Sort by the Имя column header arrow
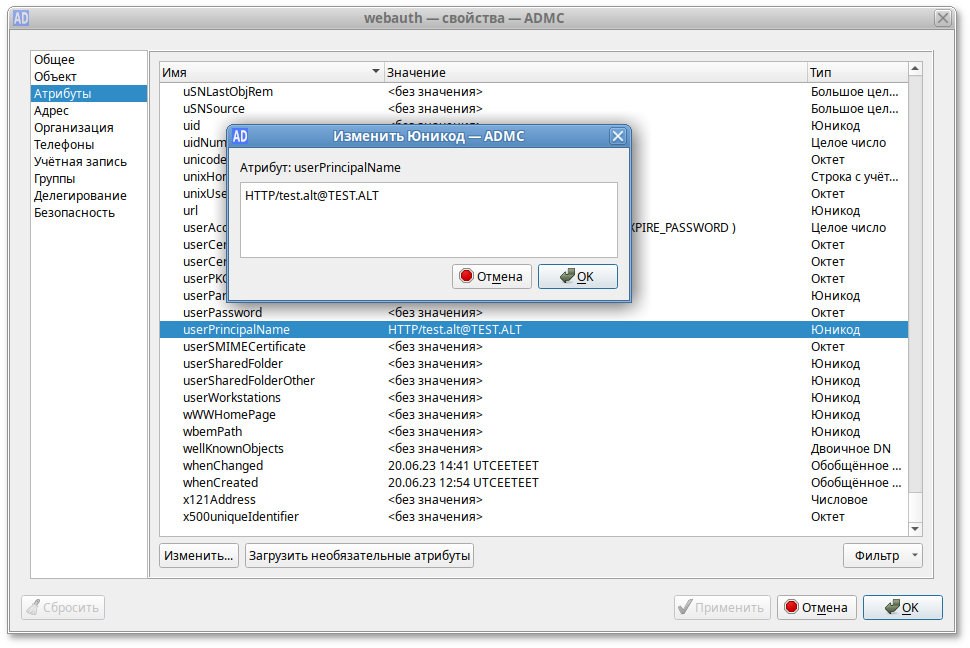 [376, 72]
